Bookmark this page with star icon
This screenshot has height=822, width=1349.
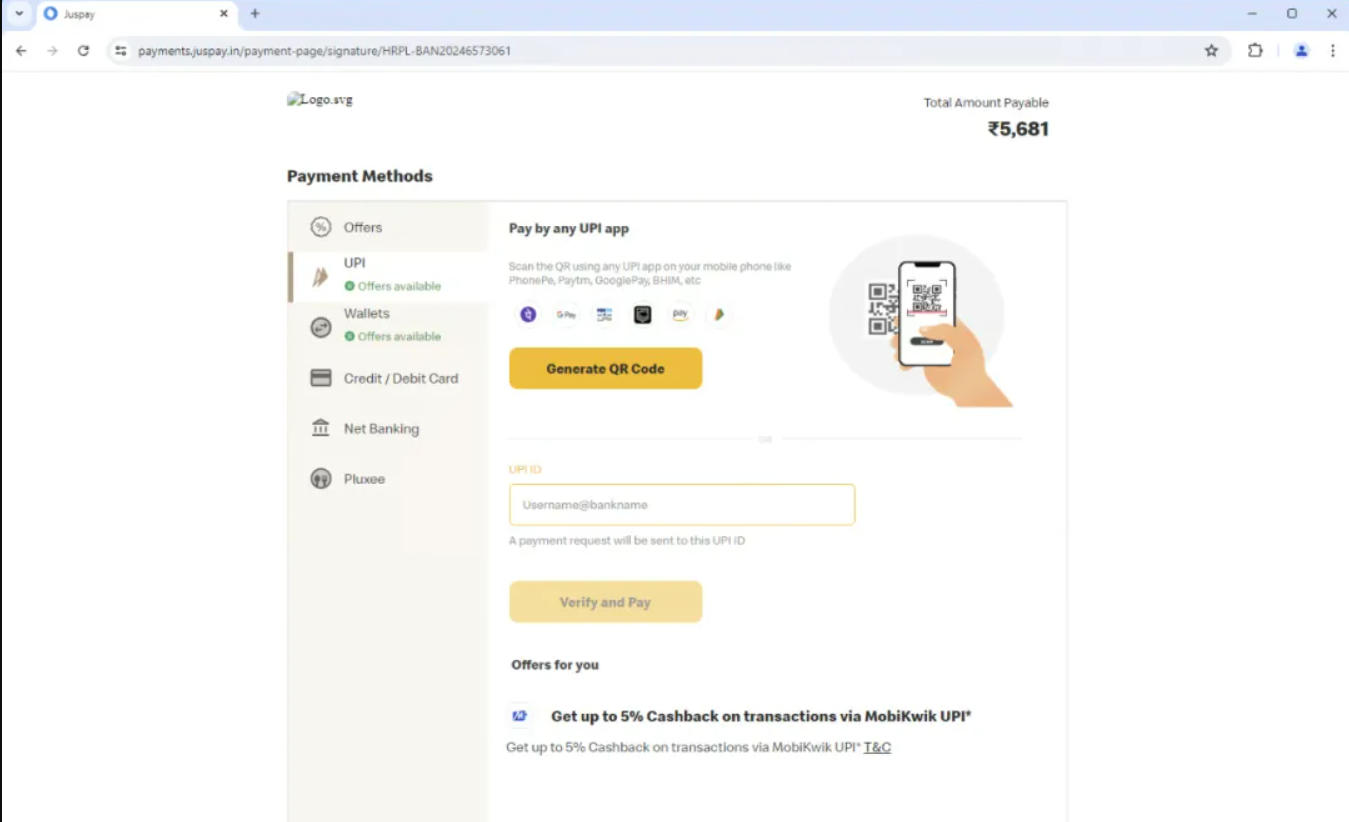click(x=1211, y=50)
